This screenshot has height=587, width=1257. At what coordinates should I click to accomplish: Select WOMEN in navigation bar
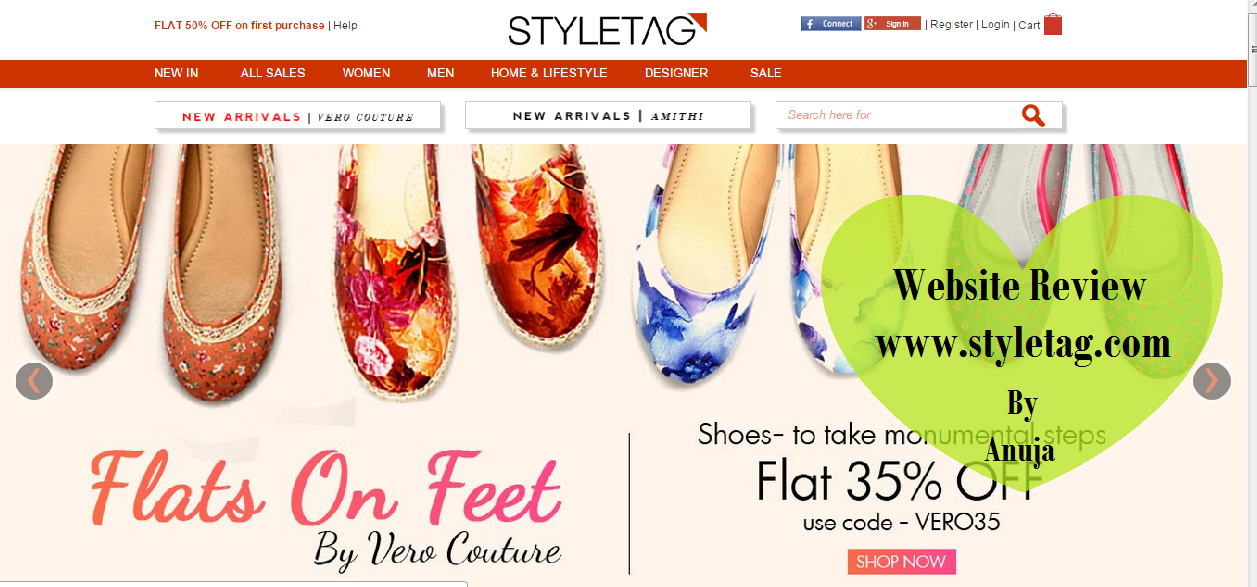(366, 73)
